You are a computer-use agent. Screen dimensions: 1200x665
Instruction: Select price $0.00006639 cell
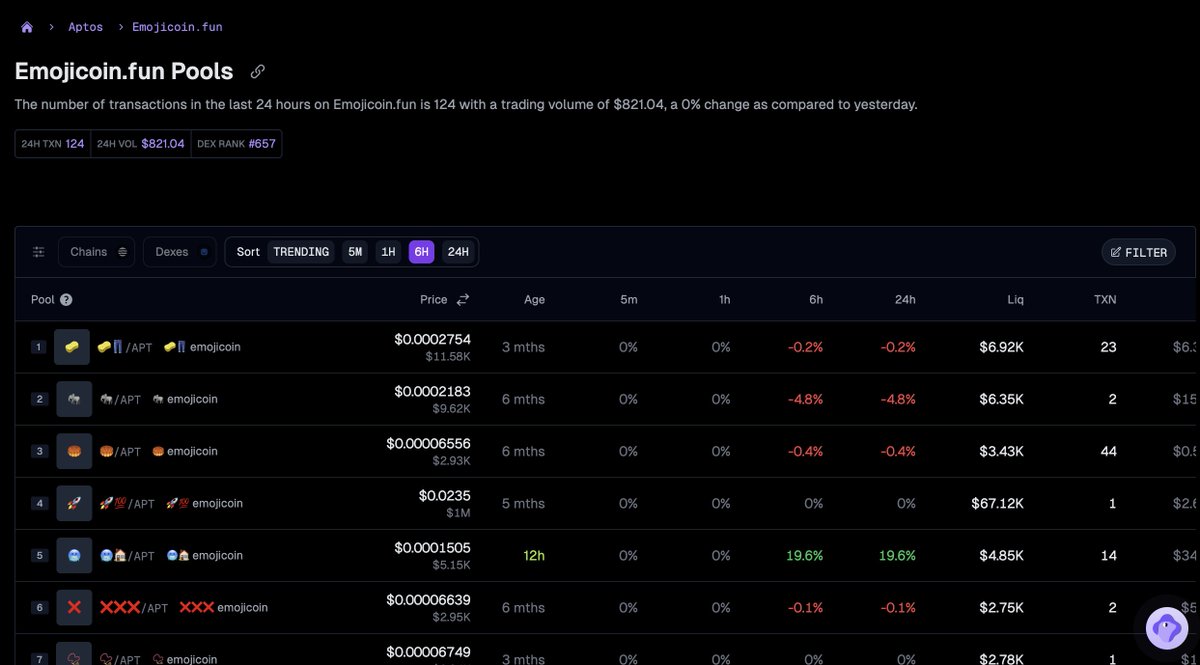428,599
